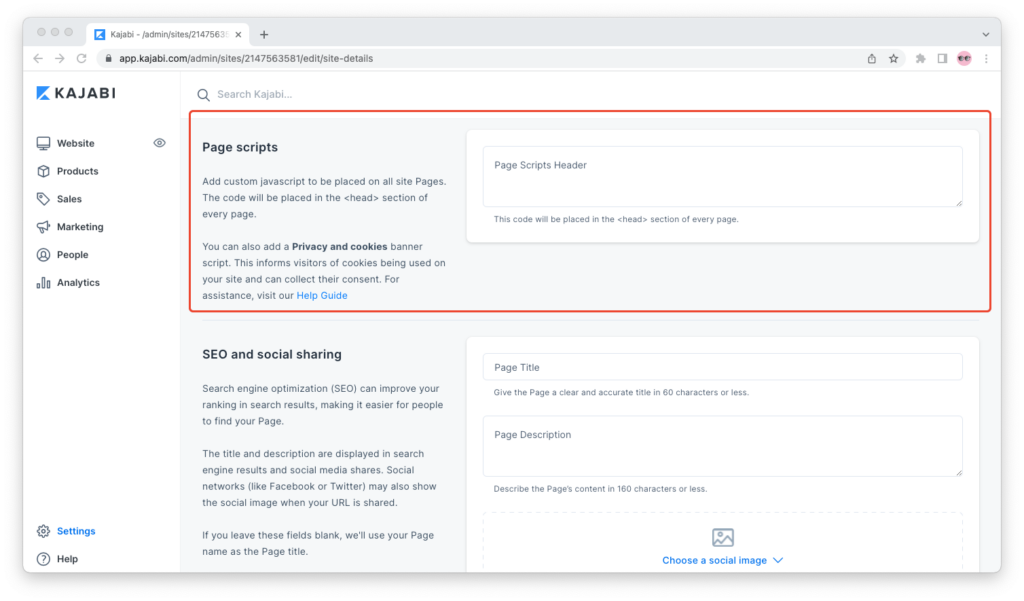Image resolution: width=1024 pixels, height=601 pixels.
Task: Click the bold Privacy and cookies text
Action: tap(340, 247)
